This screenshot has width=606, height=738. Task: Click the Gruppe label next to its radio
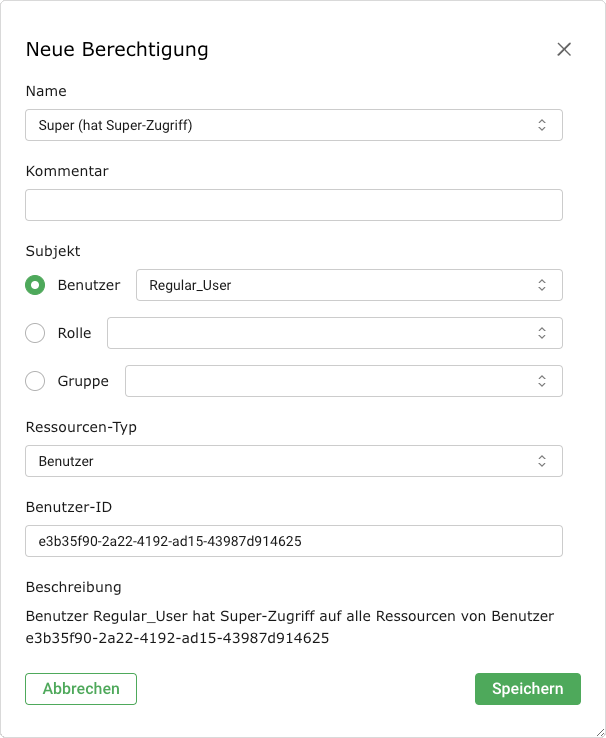[83, 381]
